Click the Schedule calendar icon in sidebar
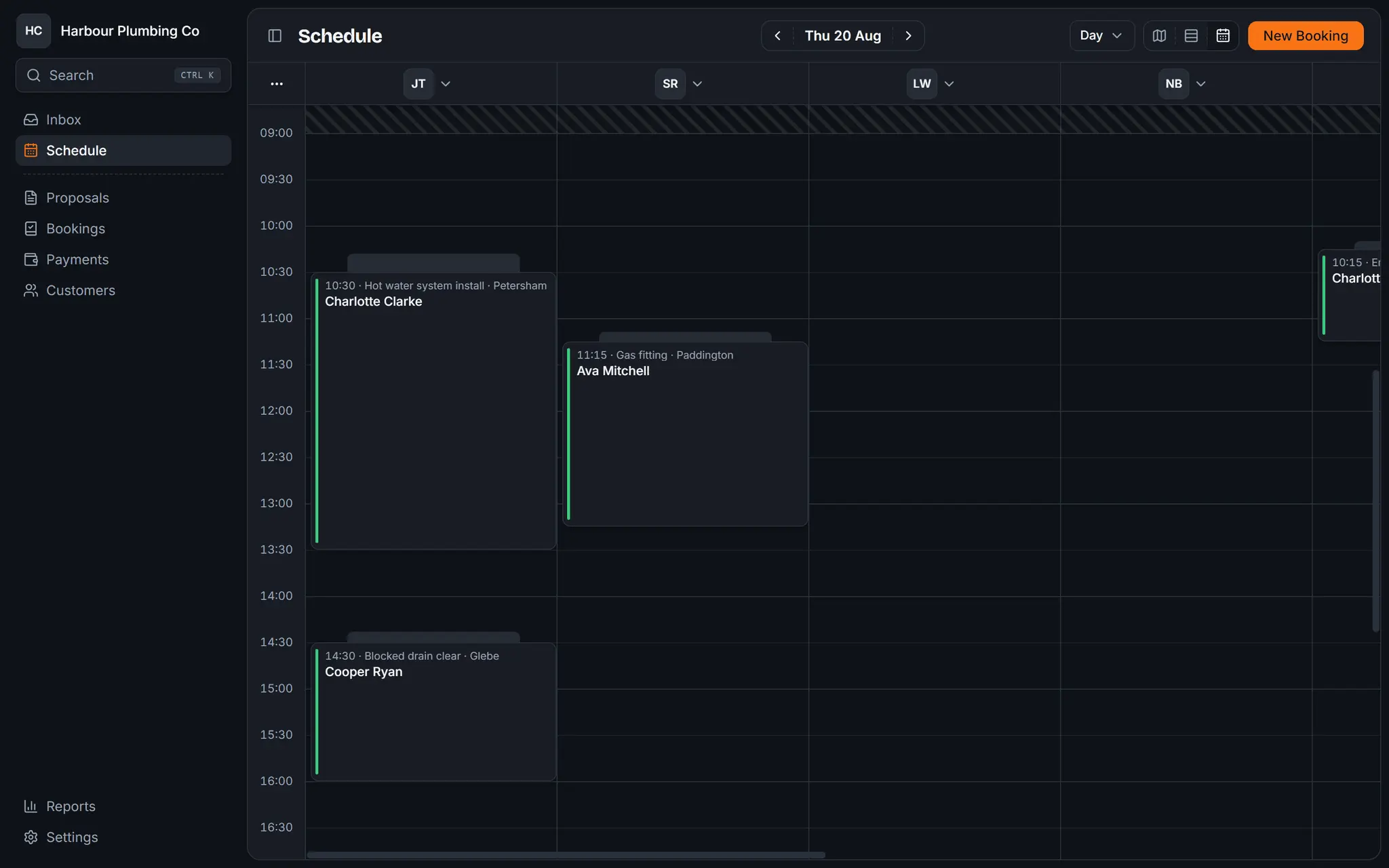This screenshot has width=1389, height=868. pyautogui.click(x=31, y=151)
